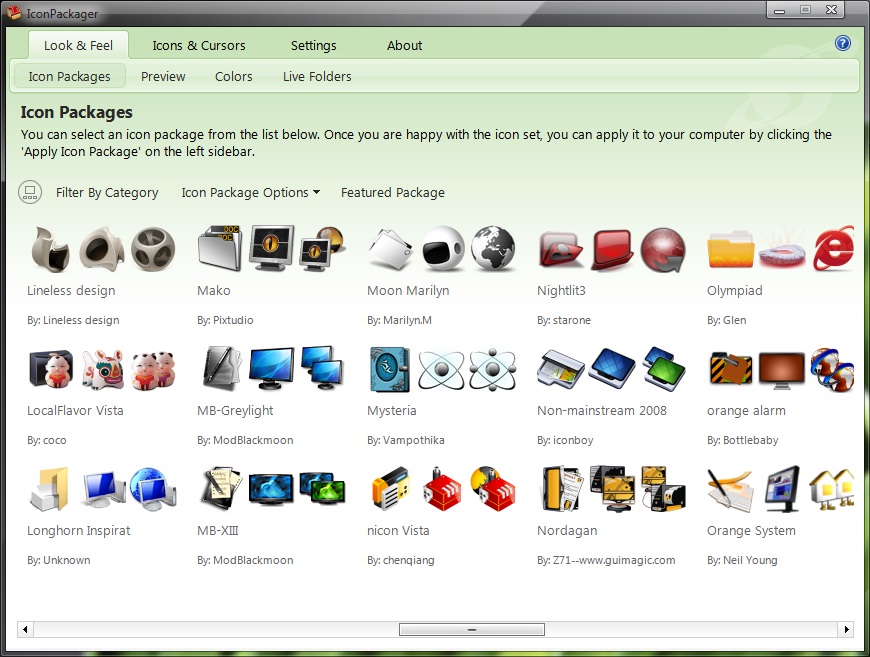This screenshot has height=657, width=870.
Task: Click the Non-mainstream 2008 package name
Action: coord(602,411)
